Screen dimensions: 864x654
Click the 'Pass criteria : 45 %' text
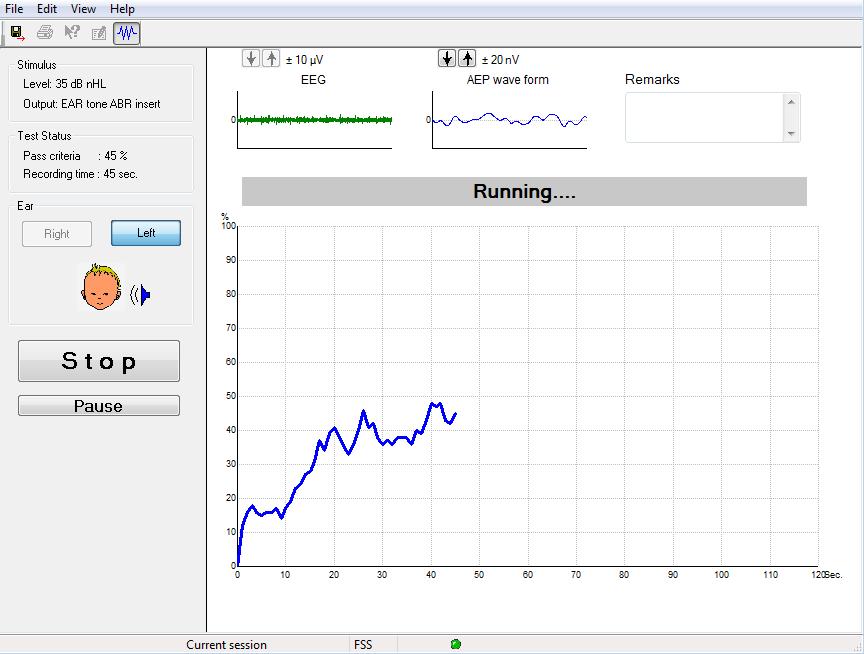(75, 156)
